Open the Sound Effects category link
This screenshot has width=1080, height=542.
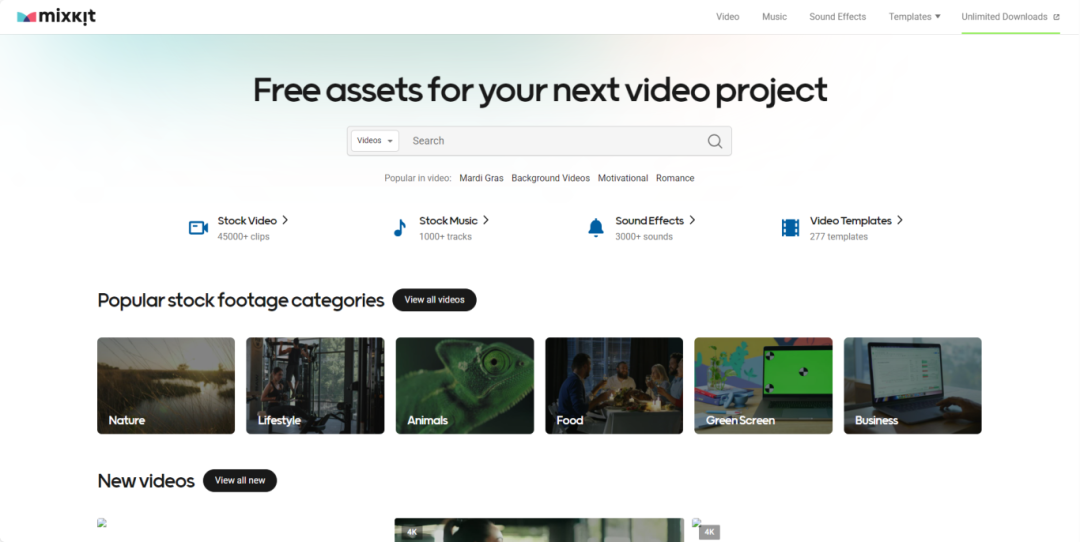[650, 220]
